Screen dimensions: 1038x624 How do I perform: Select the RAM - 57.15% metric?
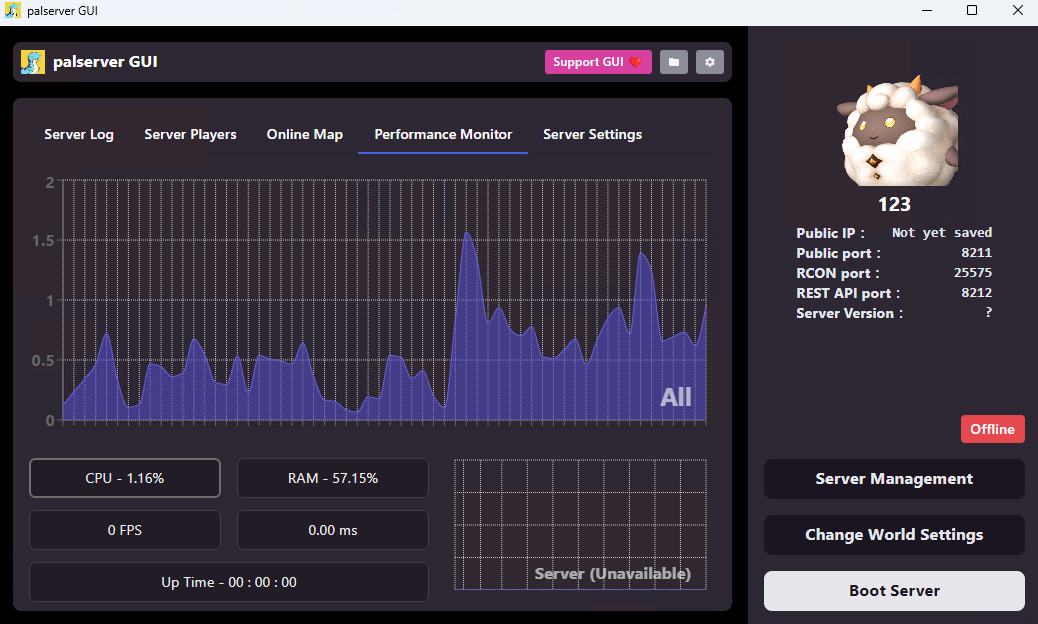click(x=332, y=478)
